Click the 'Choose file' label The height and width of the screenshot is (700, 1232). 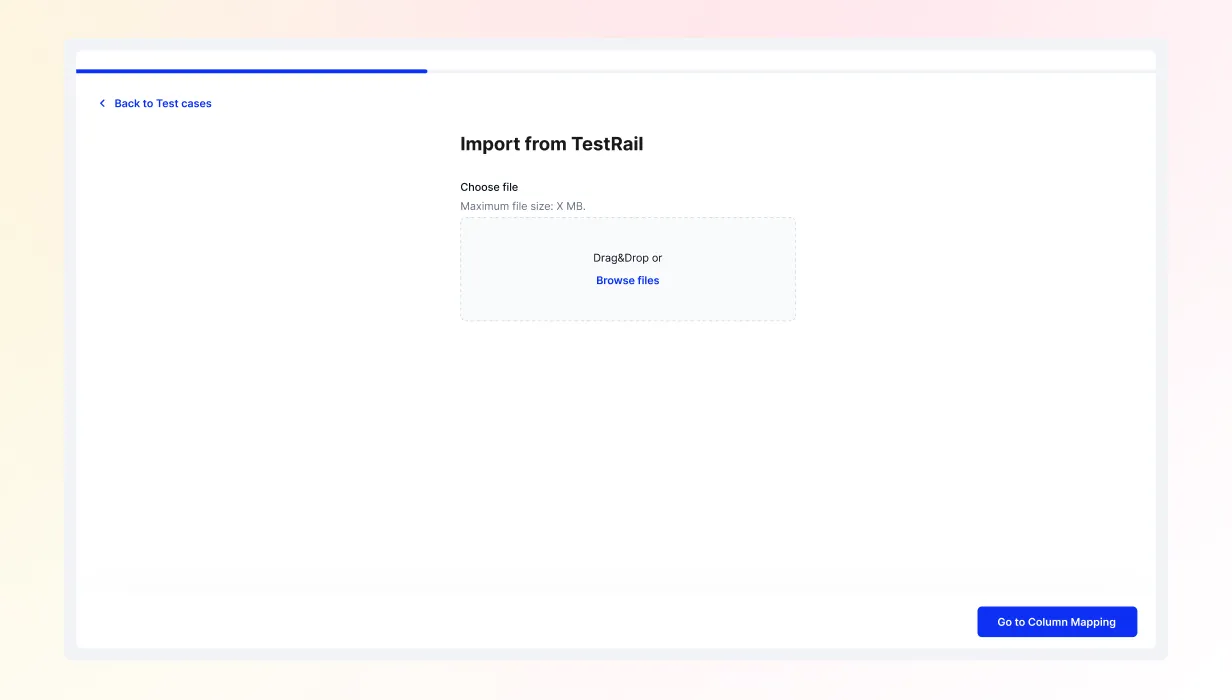(489, 187)
